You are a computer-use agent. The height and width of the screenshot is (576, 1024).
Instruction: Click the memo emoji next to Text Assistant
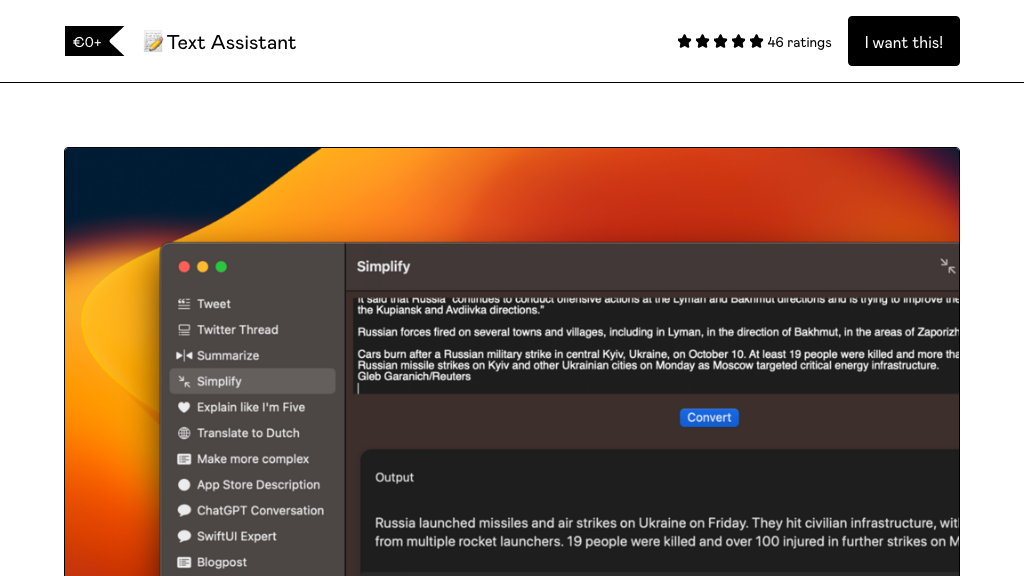tap(152, 42)
